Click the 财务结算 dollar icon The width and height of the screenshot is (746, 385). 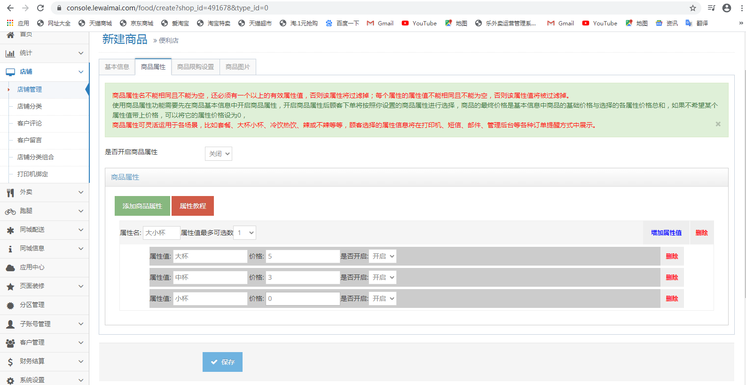(10, 361)
